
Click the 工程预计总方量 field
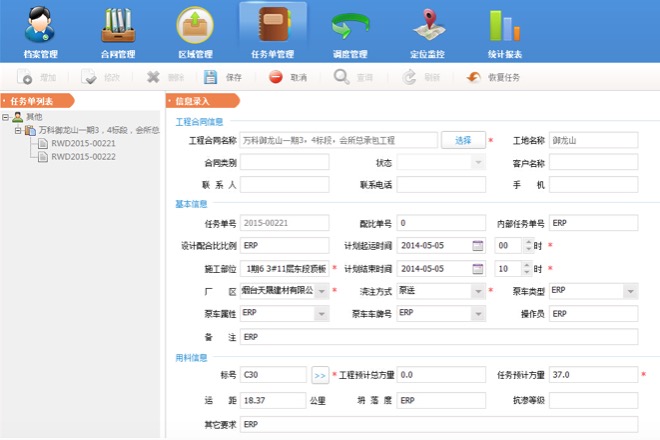point(441,375)
